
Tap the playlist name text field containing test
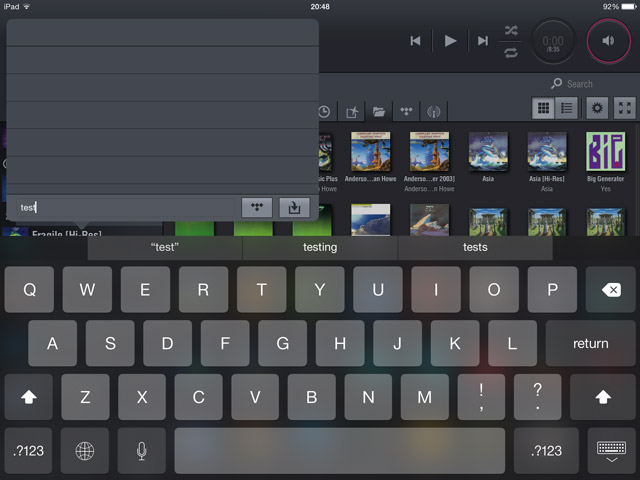[x=126, y=207]
